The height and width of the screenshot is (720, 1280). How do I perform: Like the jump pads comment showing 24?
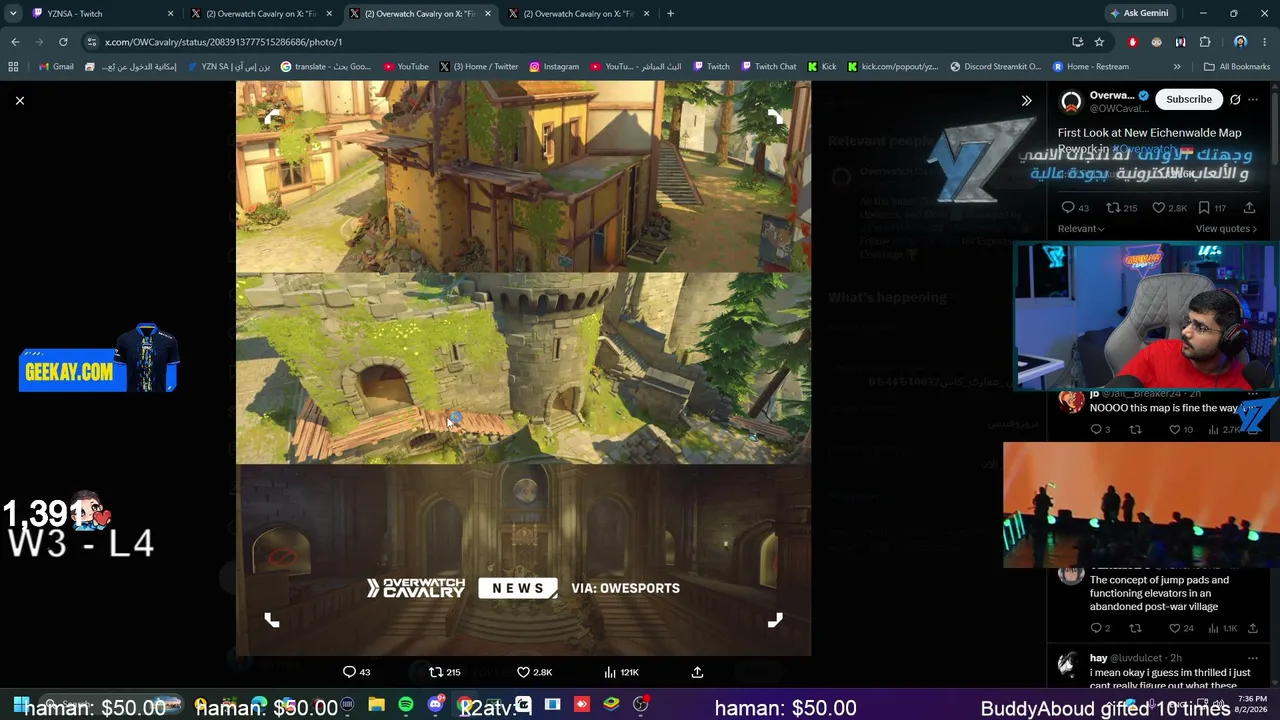[x=1181, y=628]
